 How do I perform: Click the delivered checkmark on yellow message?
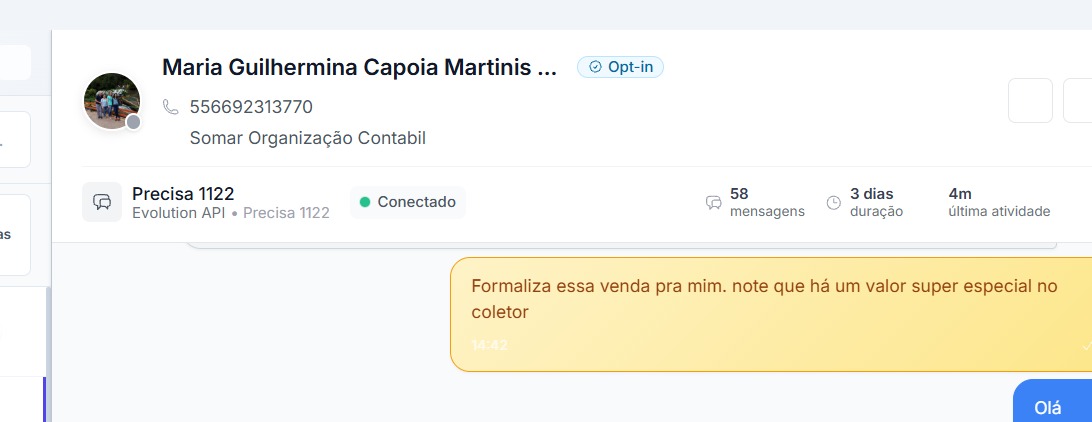pos(1086,346)
